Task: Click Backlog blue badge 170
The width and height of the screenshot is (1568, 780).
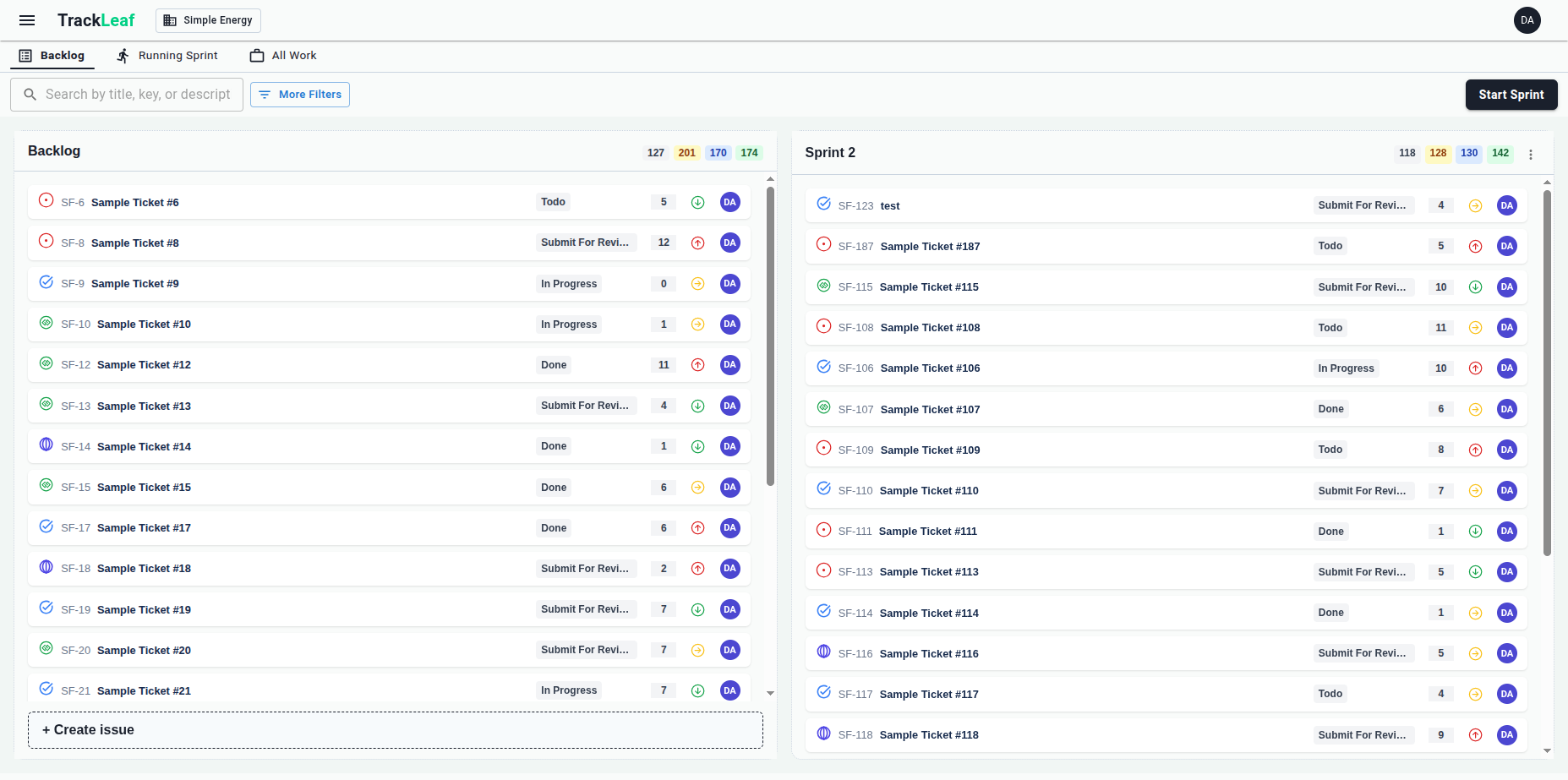Action: 718,153
